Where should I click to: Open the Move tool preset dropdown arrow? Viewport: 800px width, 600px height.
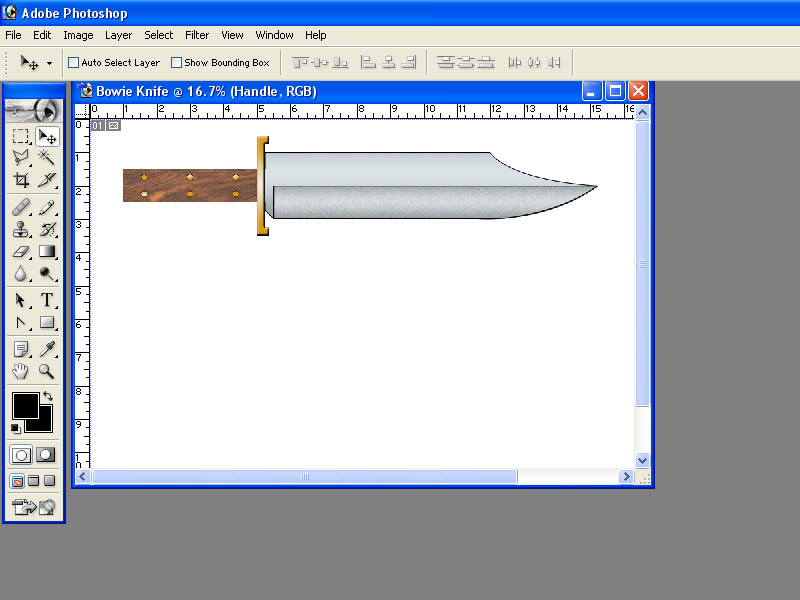[x=49, y=63]
